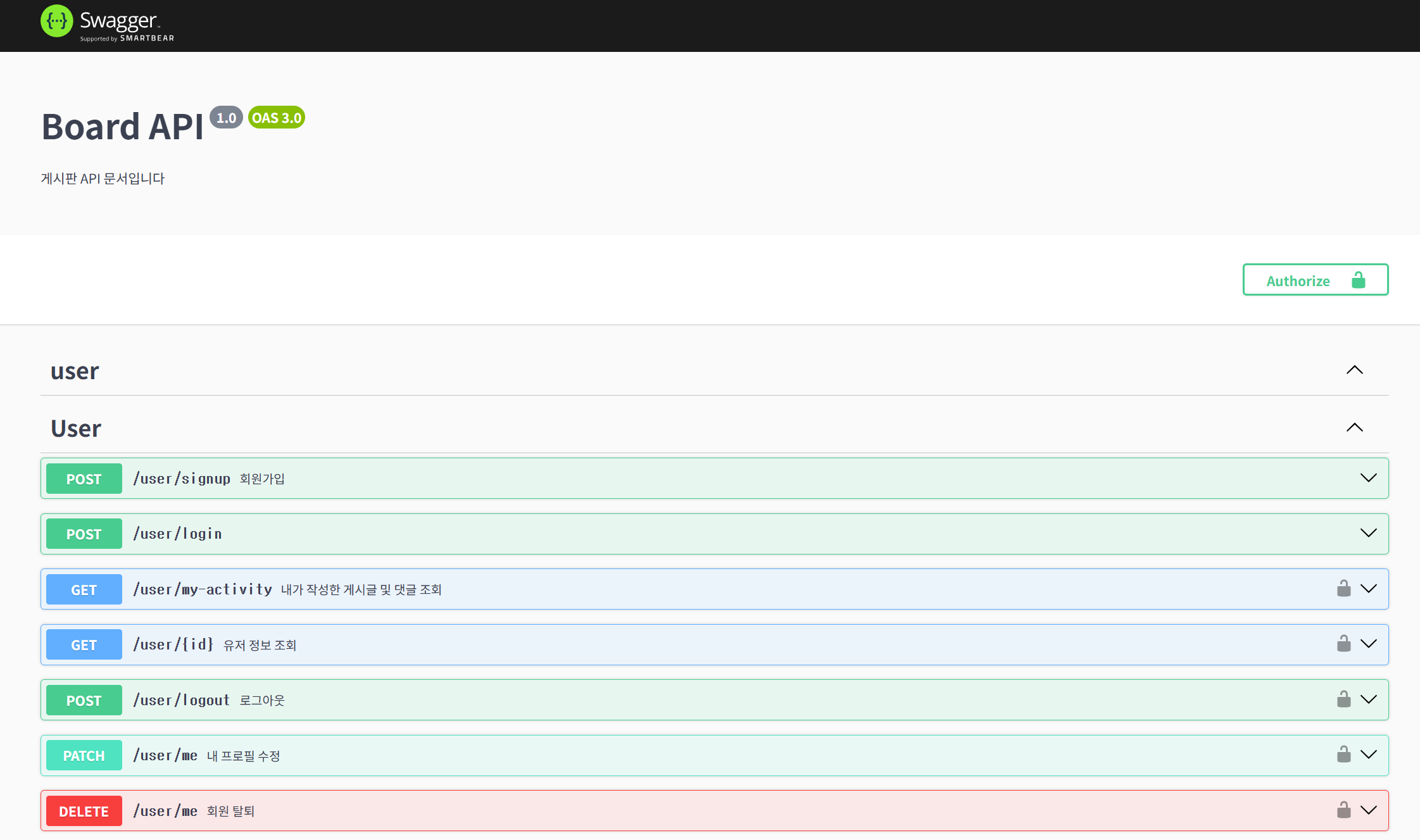The height and width of the screenshot is (840, 1420).
Task: Click the /user/login path text
Action: tap(177, 534)
